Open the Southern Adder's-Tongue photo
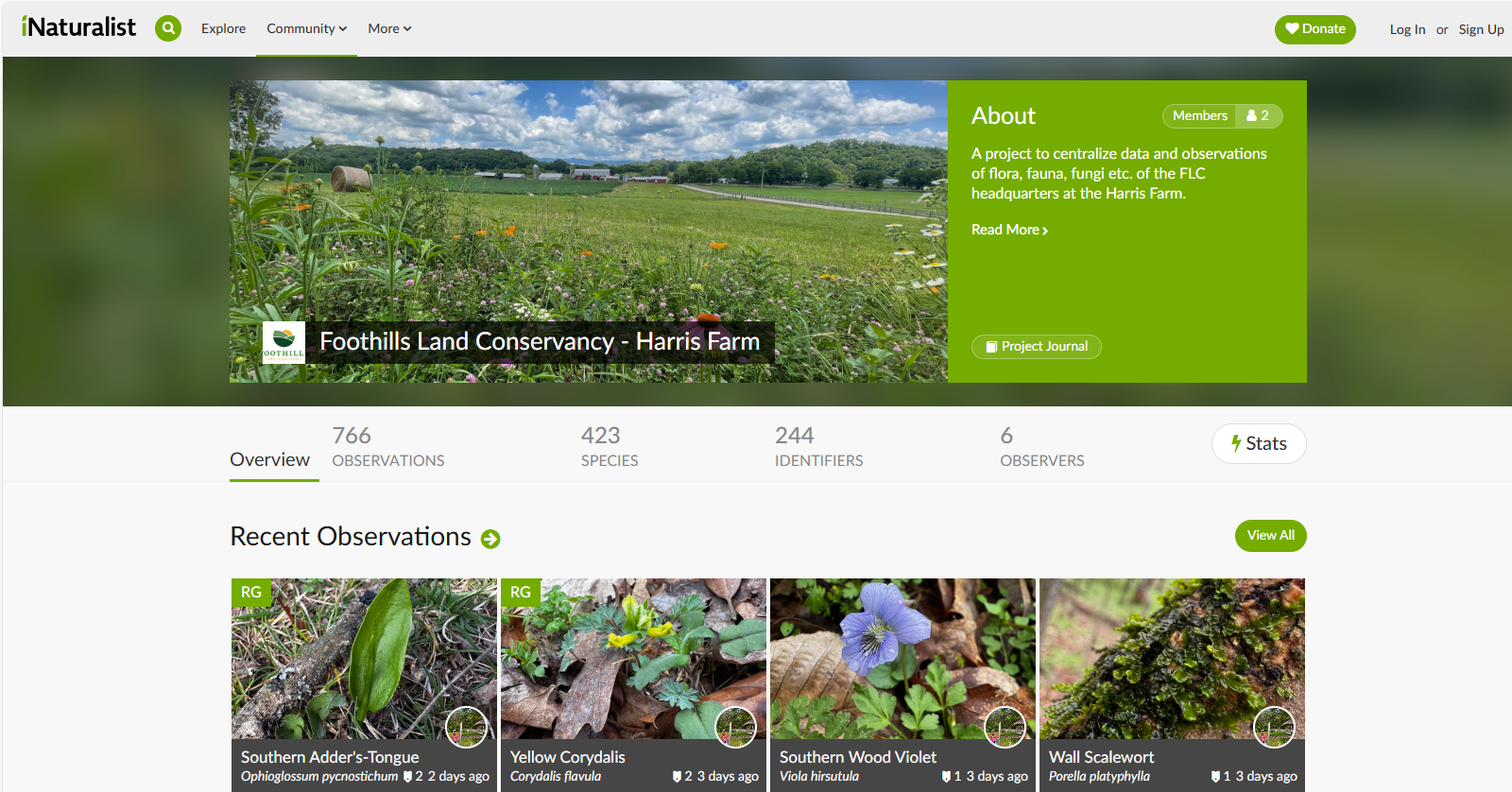This screenshot has width=1512, height=792. tap(364, 659)
